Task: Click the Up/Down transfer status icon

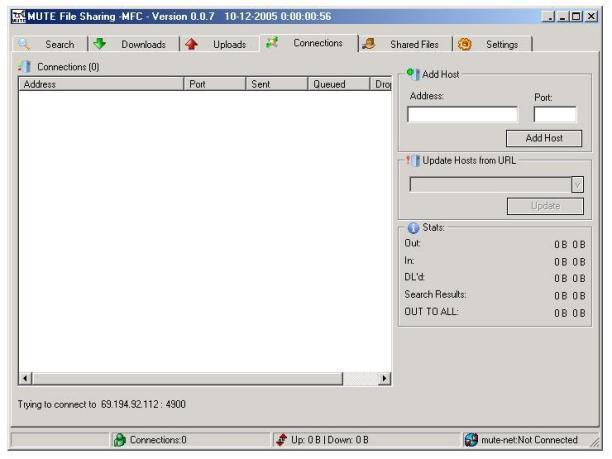Action: coord(282,439)
